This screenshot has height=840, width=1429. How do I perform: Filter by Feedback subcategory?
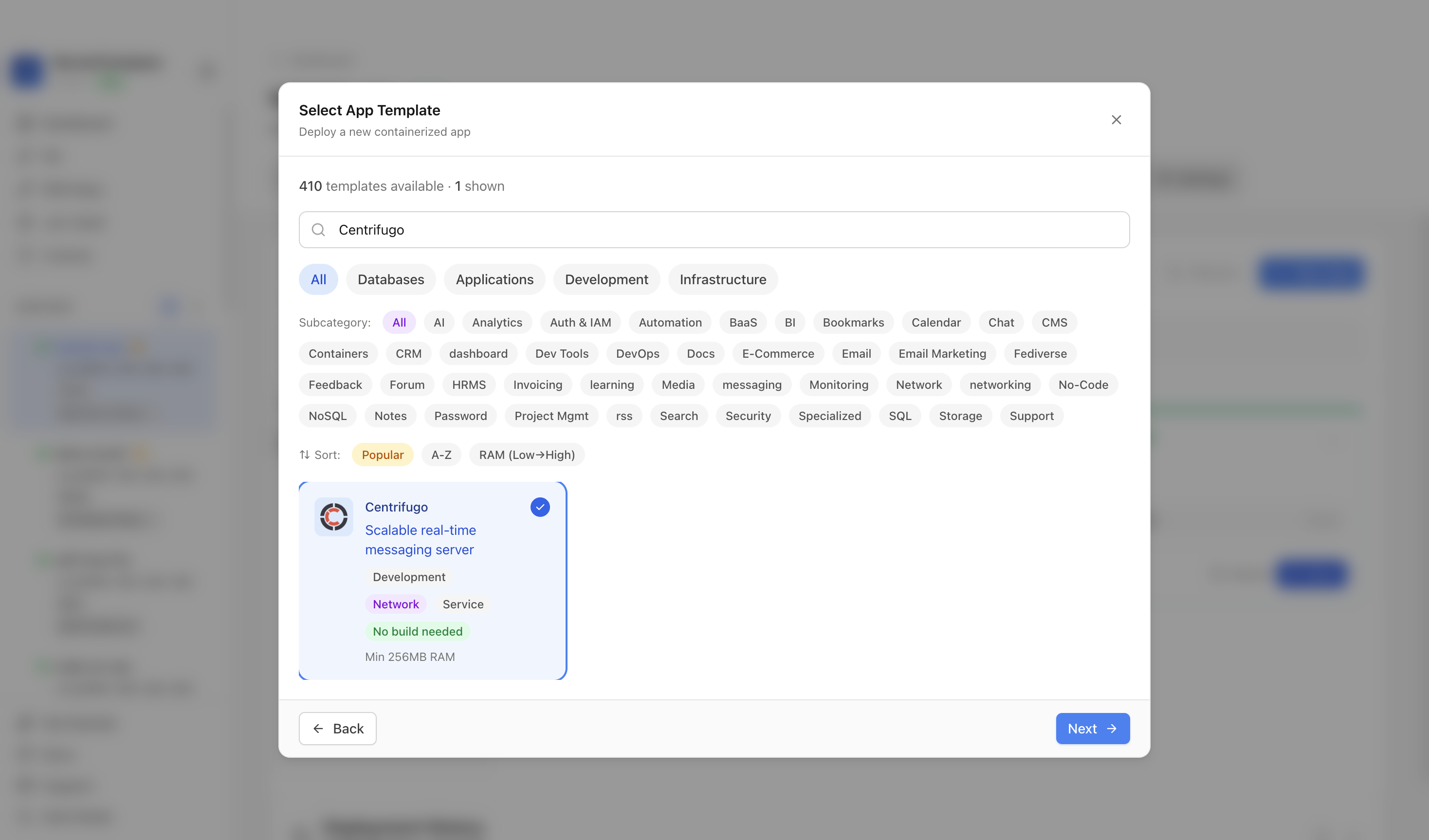pos(335,384)
